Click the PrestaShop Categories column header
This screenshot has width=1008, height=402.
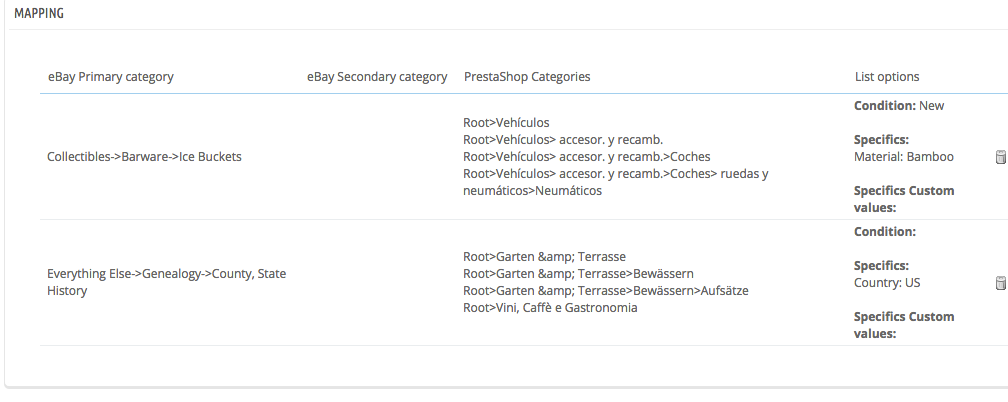527,77
